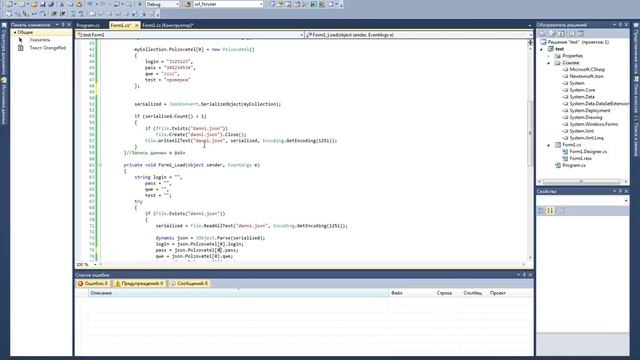This screenshot has width=640, height=360.
Task: Toggle the Ошибок: 0 errors filter
Action: coord(93,283)
